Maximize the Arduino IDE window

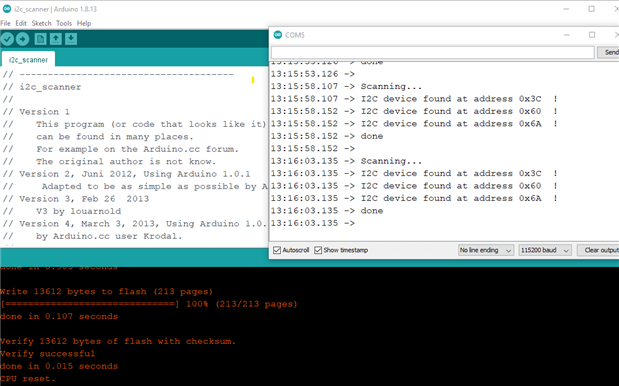(591, 9)
